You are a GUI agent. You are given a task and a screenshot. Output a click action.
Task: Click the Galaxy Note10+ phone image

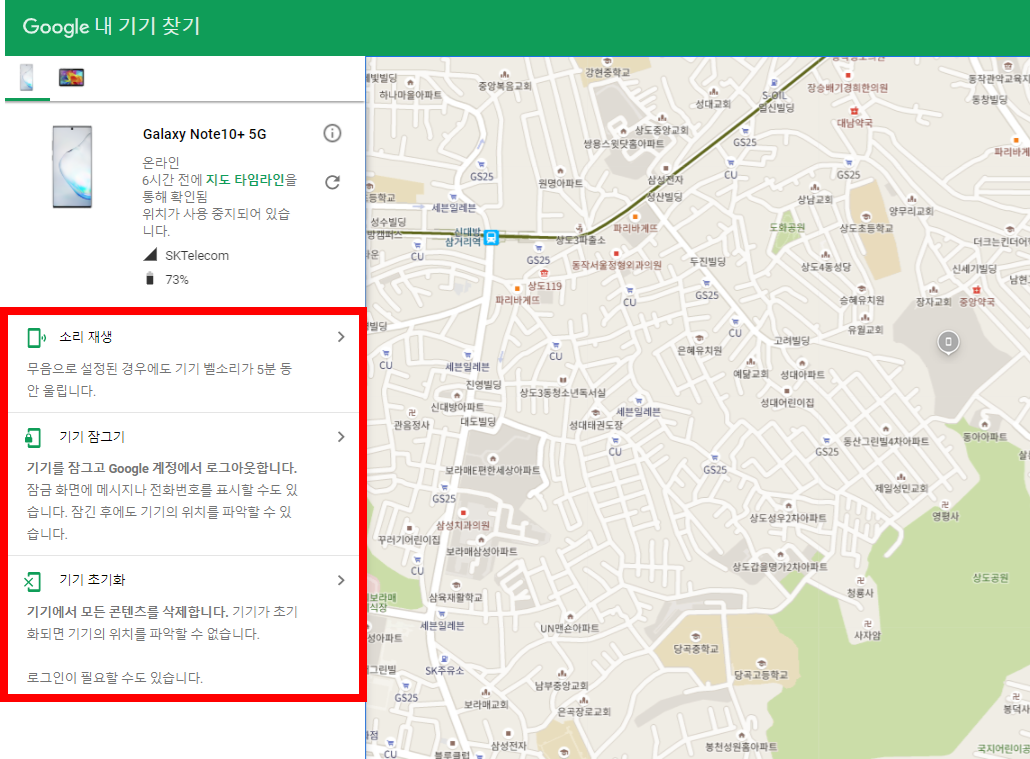click(72, 167)
